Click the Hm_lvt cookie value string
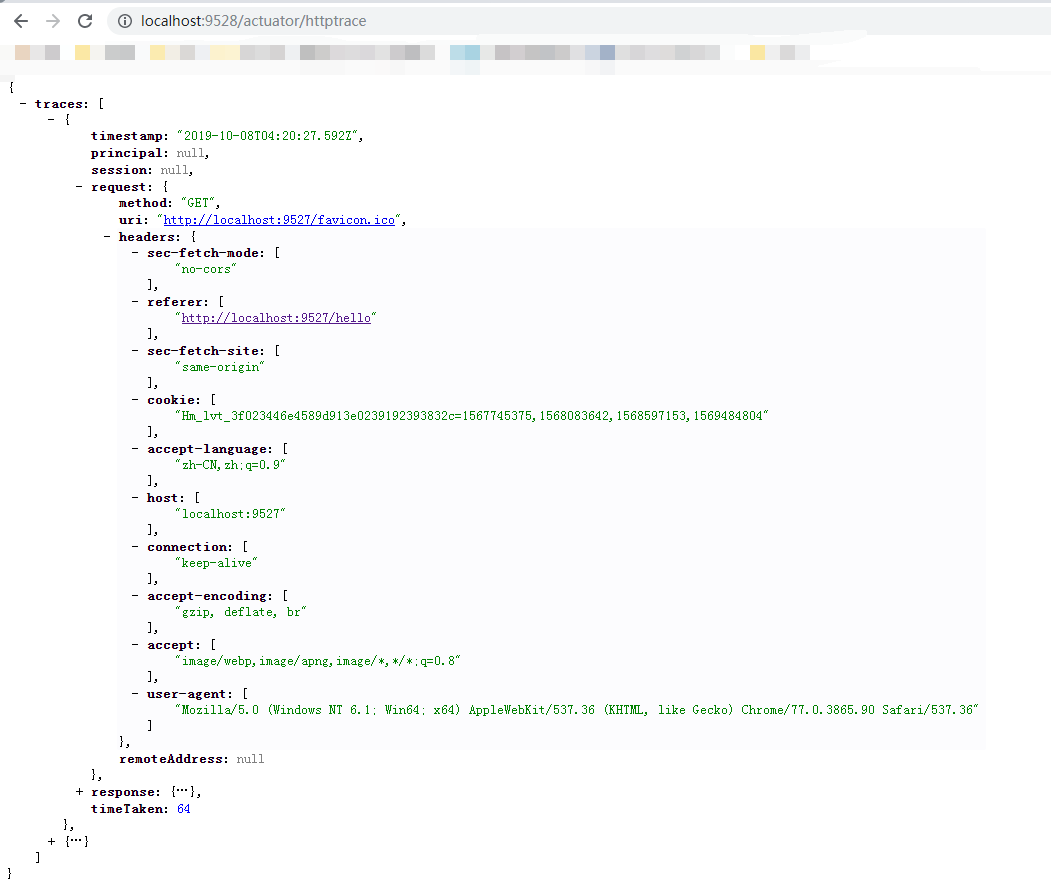Image resolution: width=1051 pixels, height=888 pixels. [x=472, y=416]
